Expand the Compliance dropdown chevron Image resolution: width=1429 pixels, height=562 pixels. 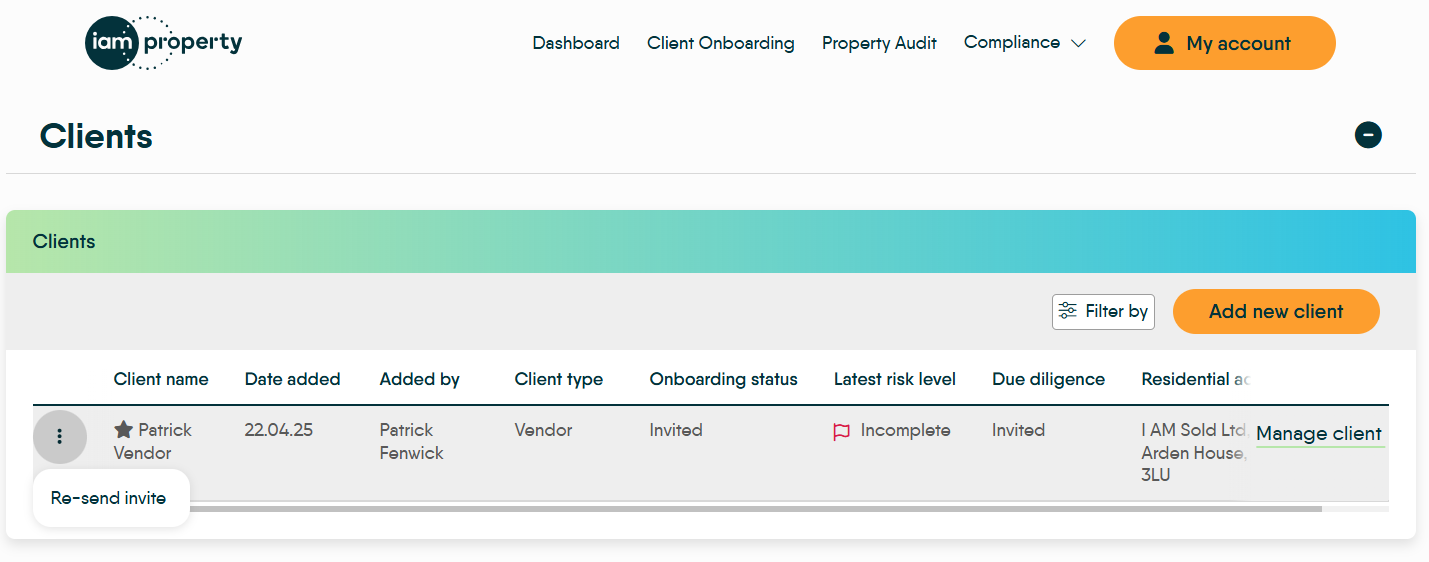tap(1078, 44)
